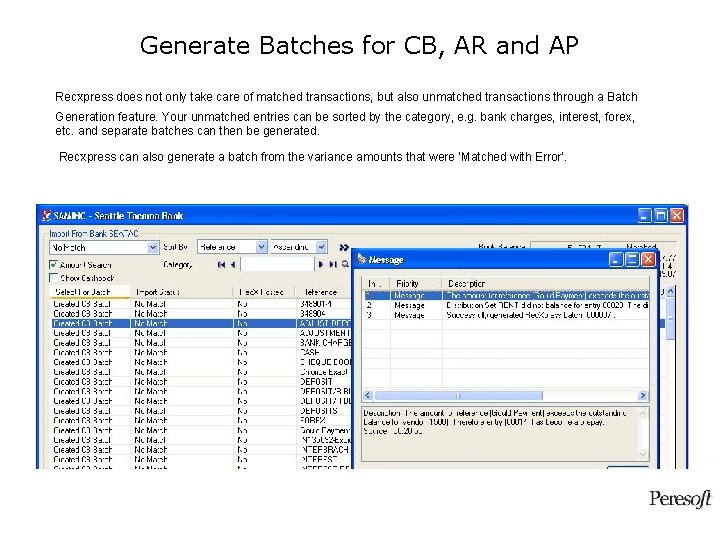Click inside the Category input field
720x540 pixels.
(x=277, y=264)
